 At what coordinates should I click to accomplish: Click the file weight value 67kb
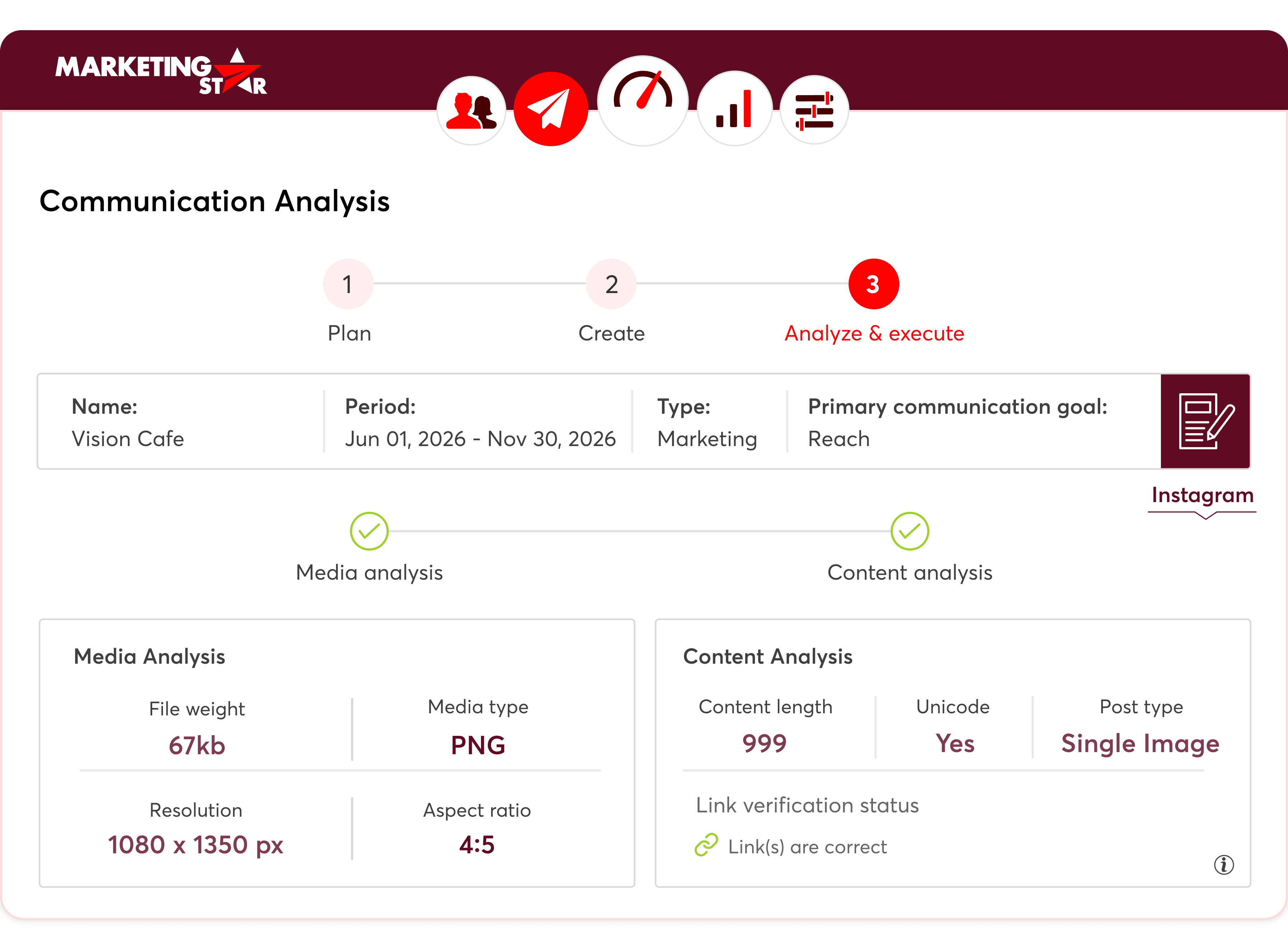pyautogui.click(x=196, y=746)
